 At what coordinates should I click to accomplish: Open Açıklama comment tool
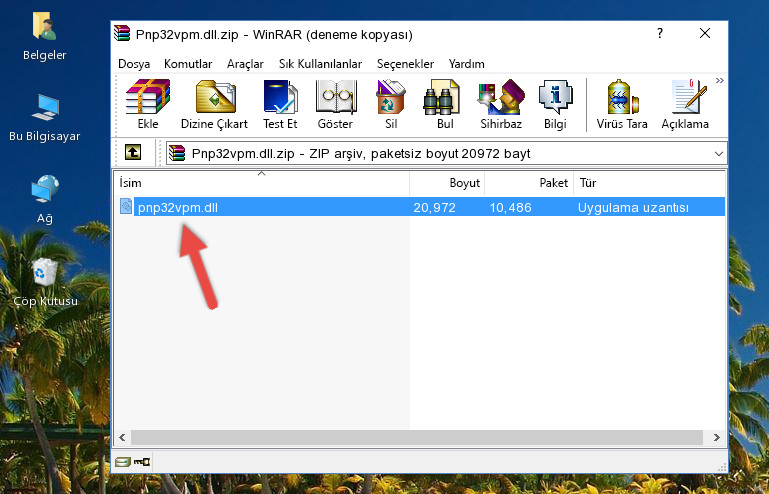(685, 104)
